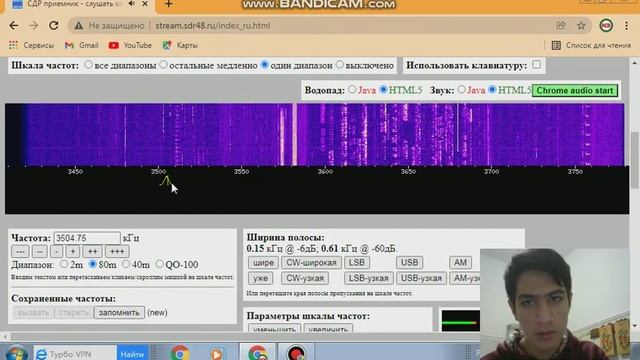Open Карты maps bookmark
640x360 pixels.
(180, 45)
